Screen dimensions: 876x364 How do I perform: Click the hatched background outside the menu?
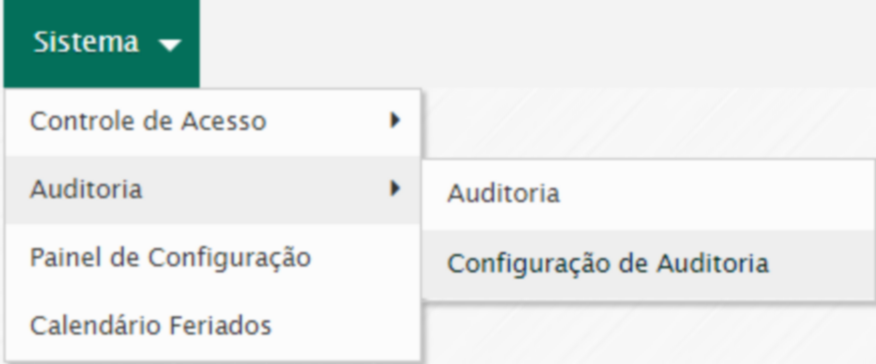648,123
